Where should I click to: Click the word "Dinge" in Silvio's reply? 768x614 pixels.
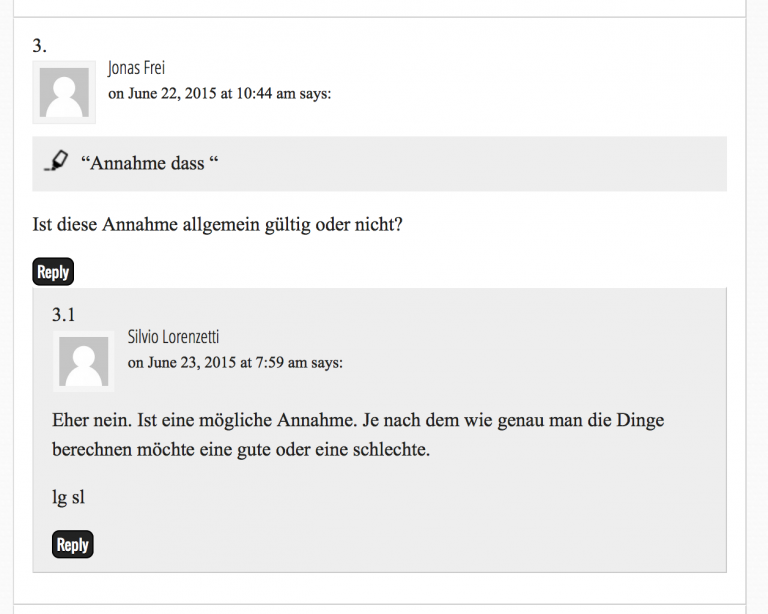640,421
